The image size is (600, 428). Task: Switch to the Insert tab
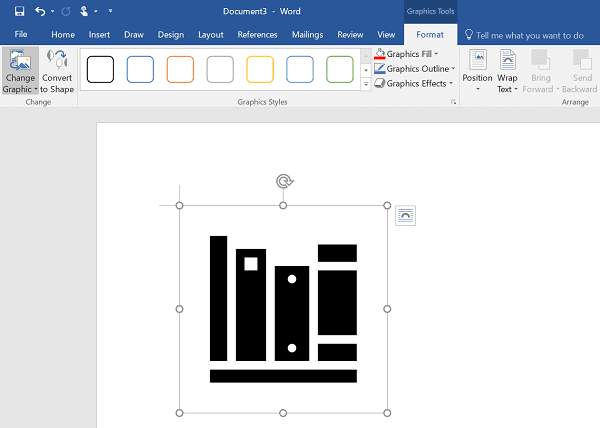click(x=99, y=35)
